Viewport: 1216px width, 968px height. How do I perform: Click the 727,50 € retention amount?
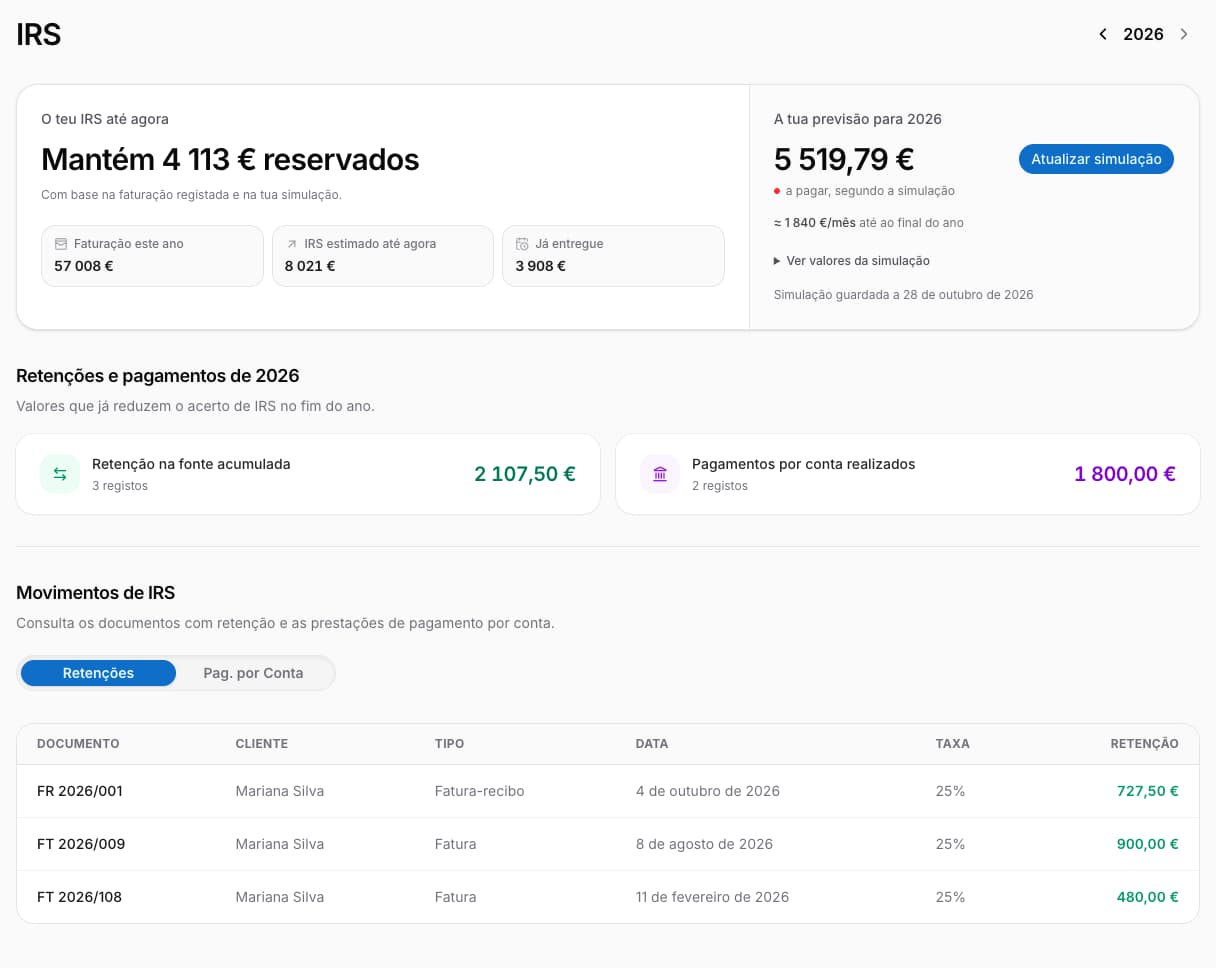click(x=1147, y=791)
